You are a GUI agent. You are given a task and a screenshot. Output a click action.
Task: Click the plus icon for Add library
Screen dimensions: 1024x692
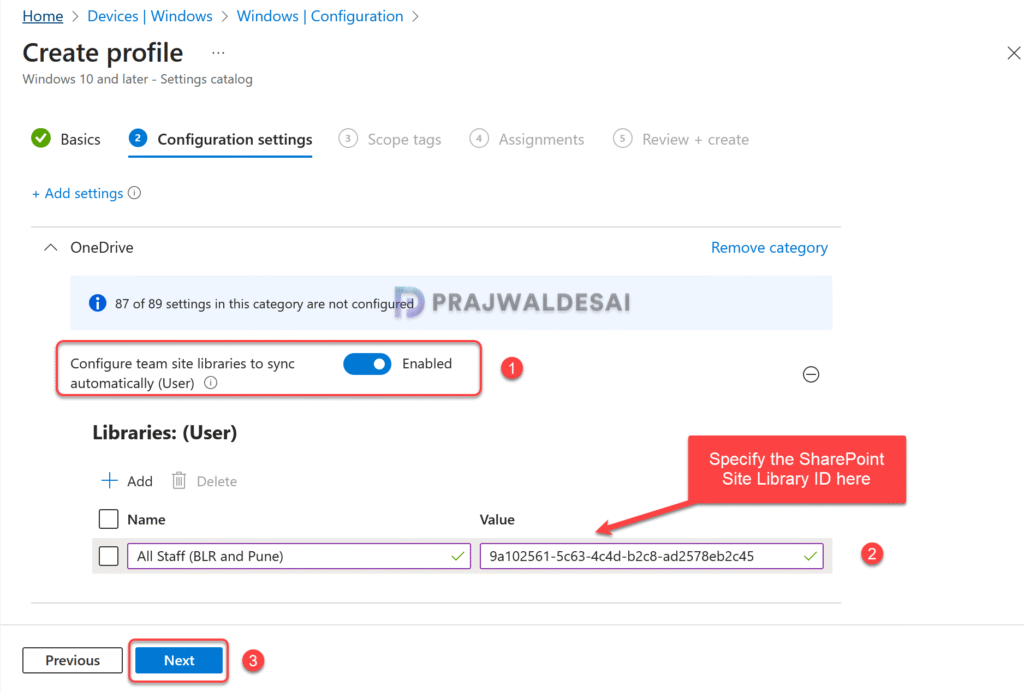point(109,480)
